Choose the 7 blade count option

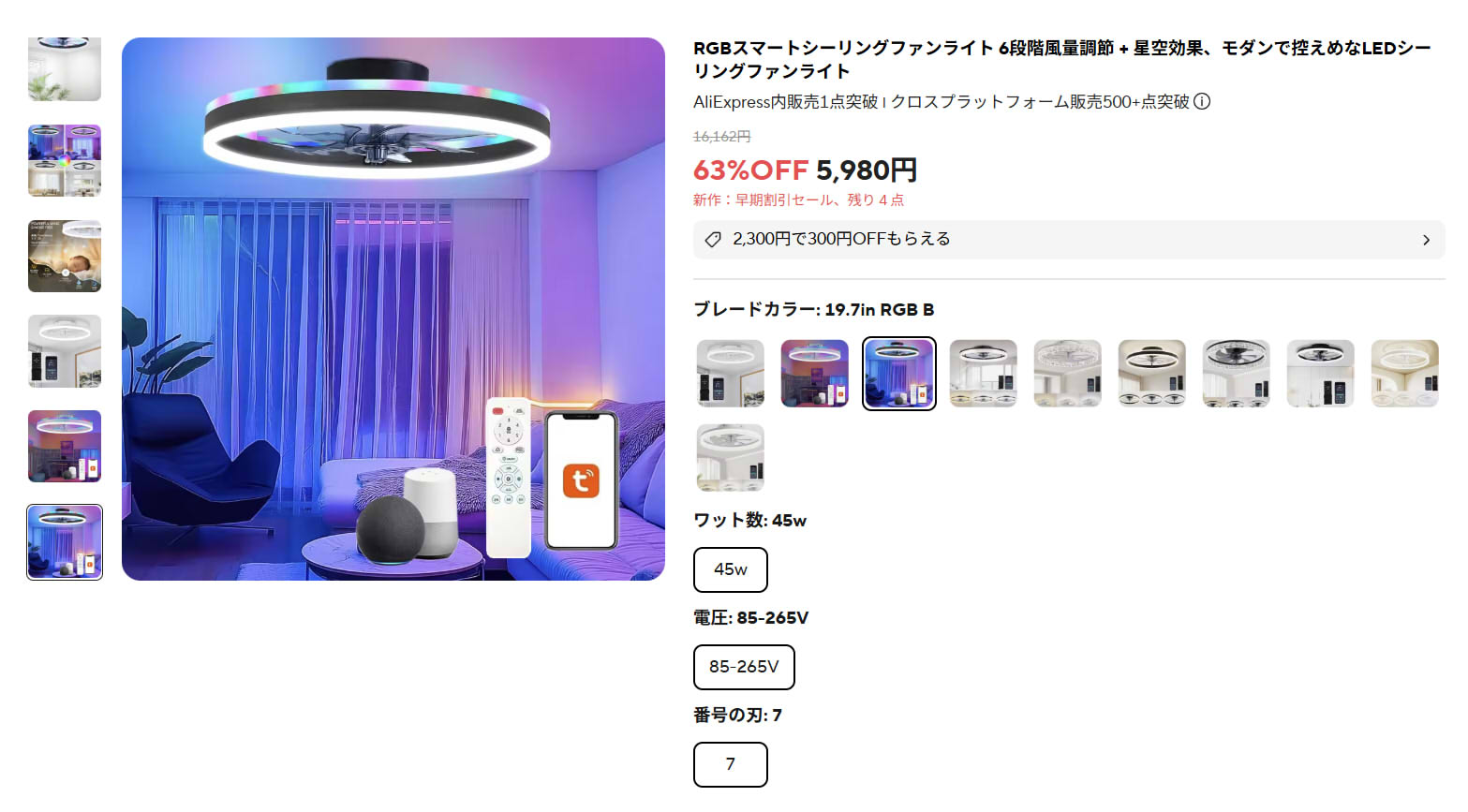click(x=731, y=764)
